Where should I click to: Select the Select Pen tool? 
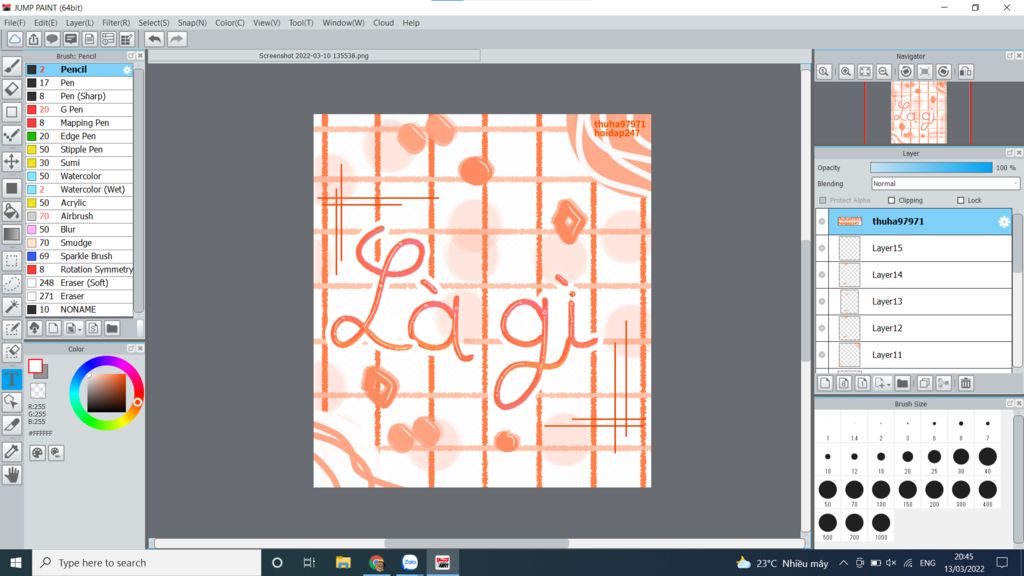[12, 329]
